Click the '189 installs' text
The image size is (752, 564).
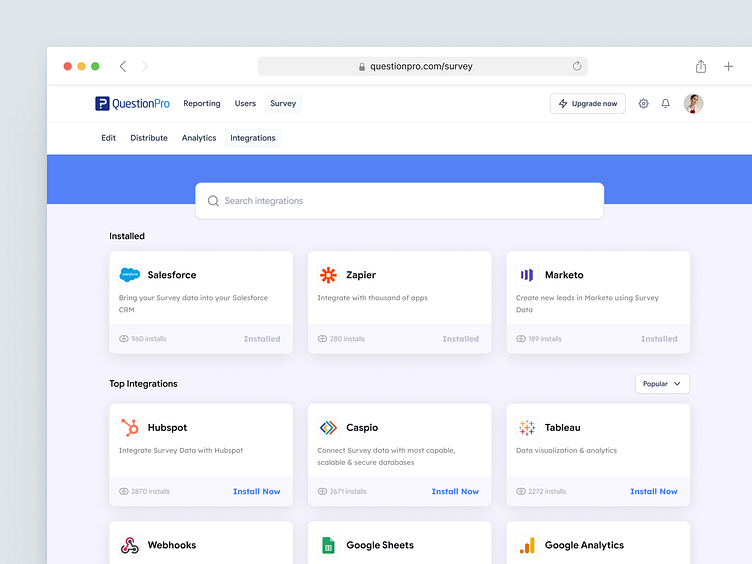[545, 339]
